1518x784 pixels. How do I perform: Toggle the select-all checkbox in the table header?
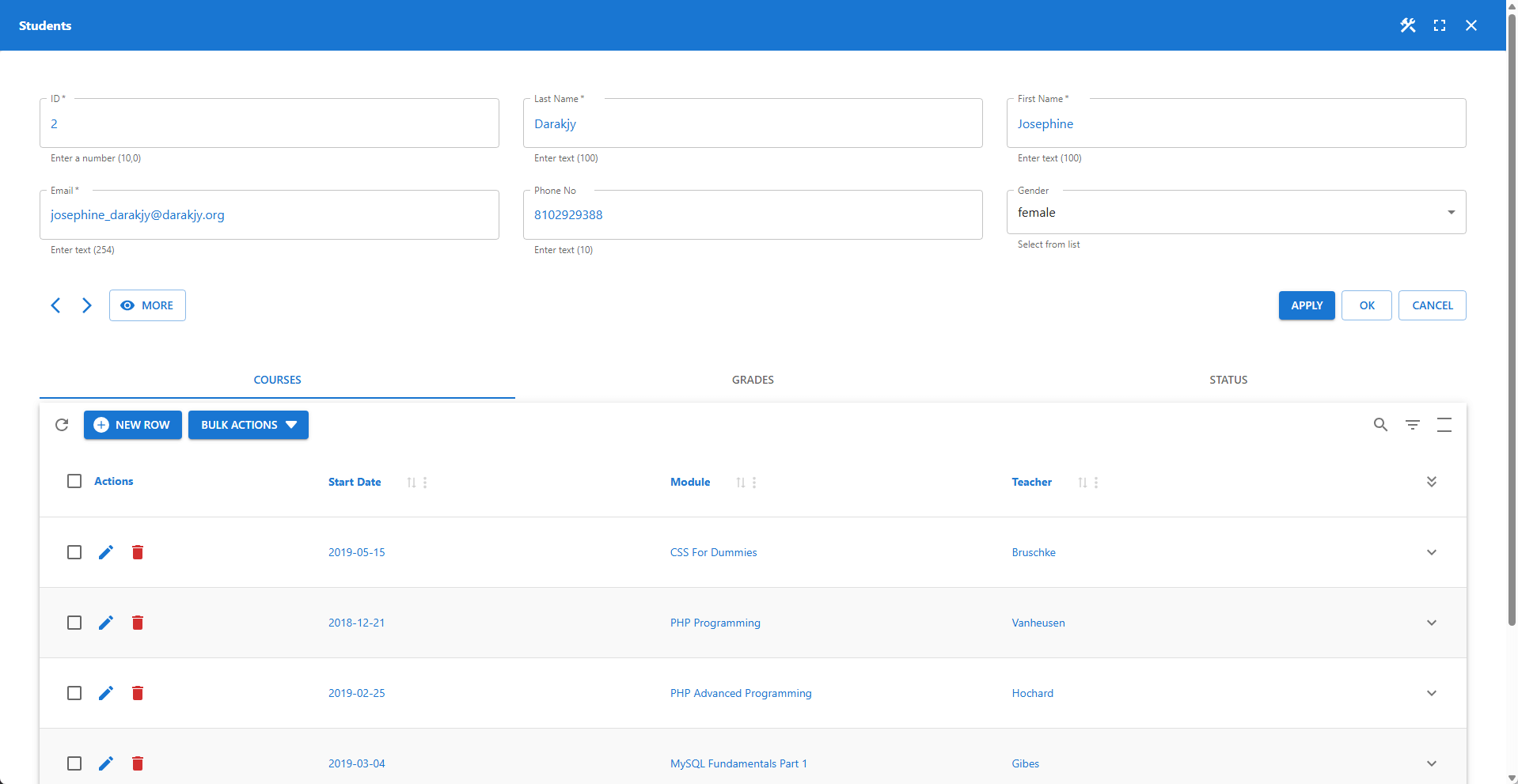pos(74,481)
